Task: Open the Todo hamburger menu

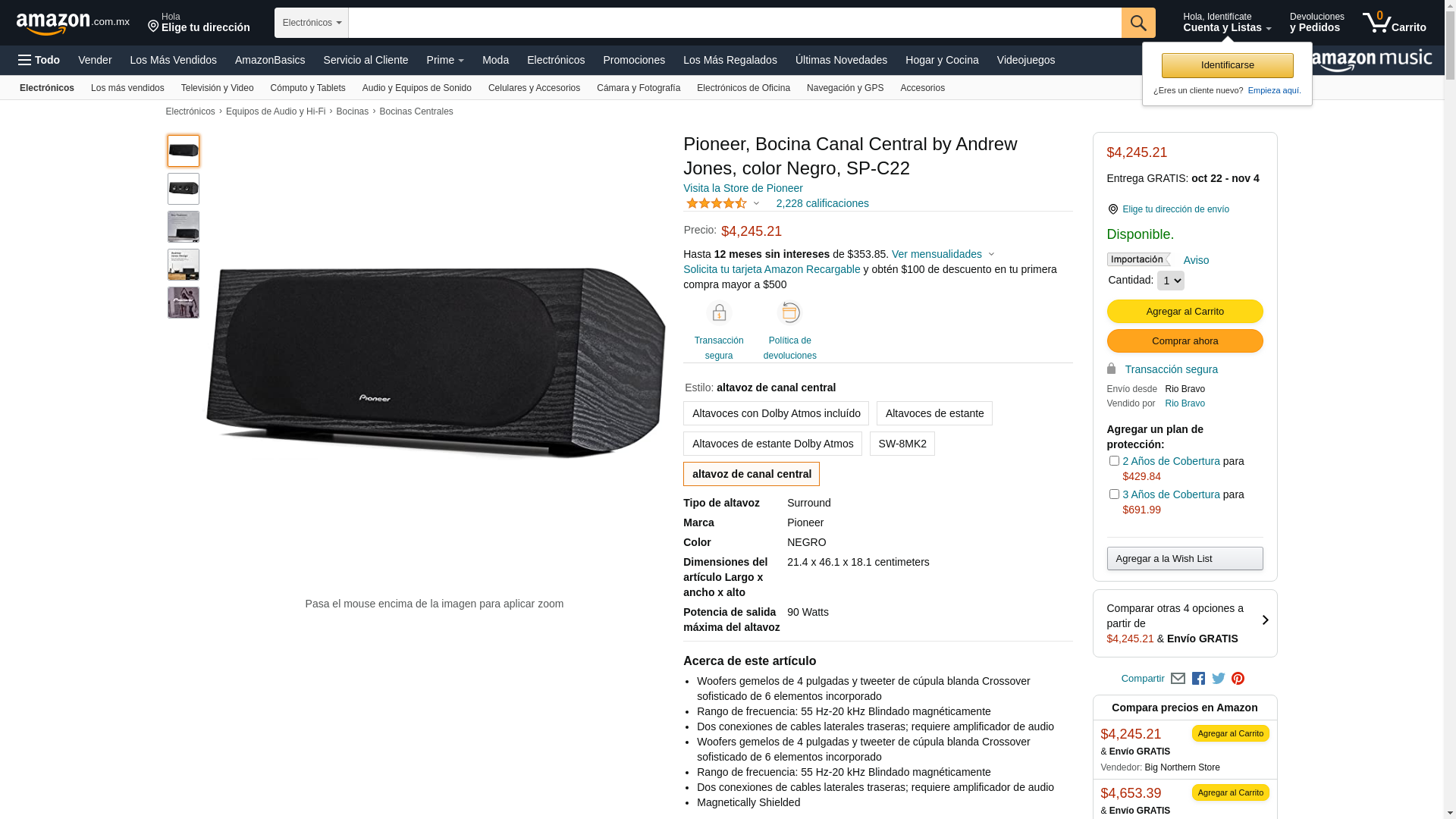Action: [39, 60]
